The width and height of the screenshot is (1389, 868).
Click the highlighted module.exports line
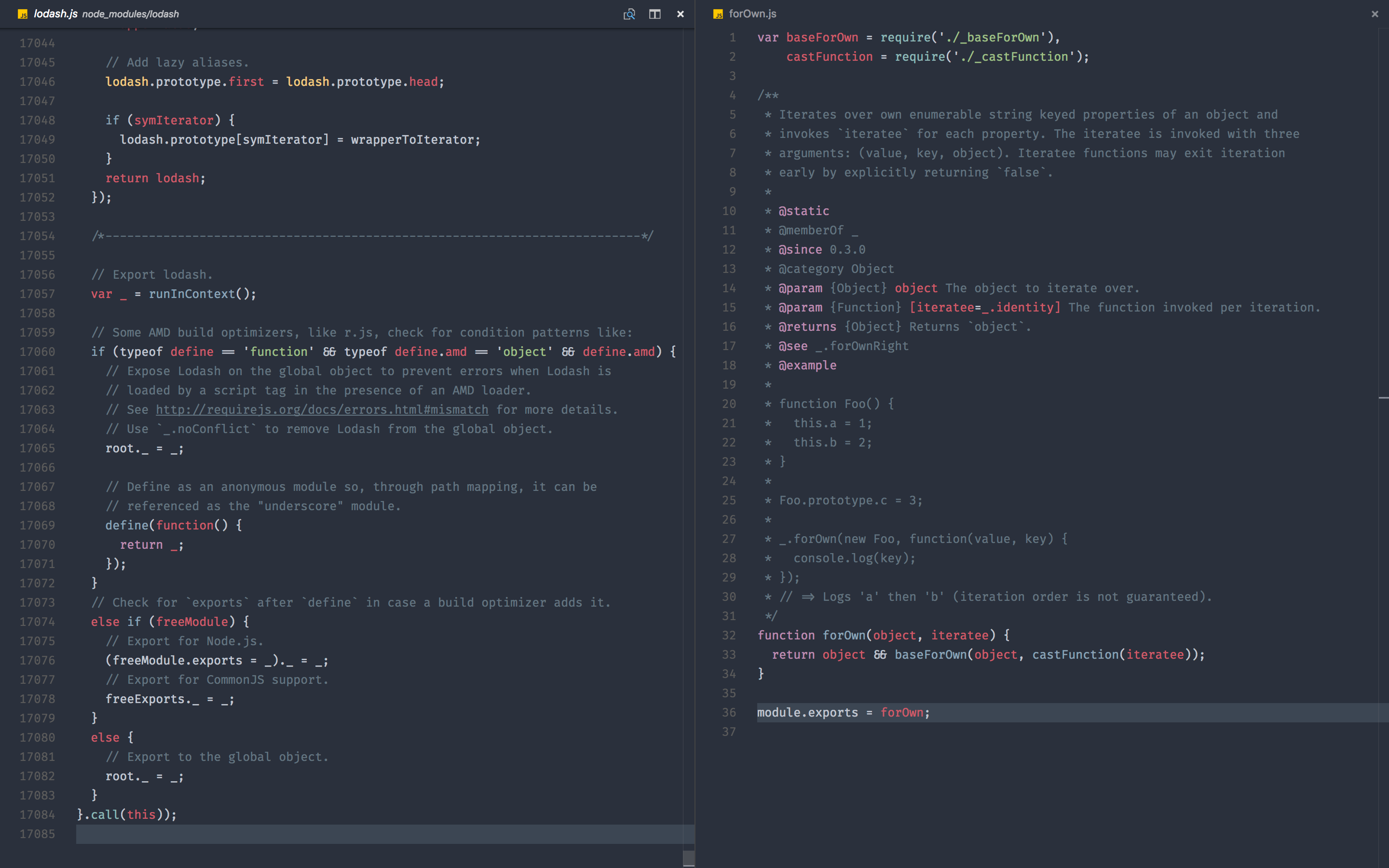(844, 712)
